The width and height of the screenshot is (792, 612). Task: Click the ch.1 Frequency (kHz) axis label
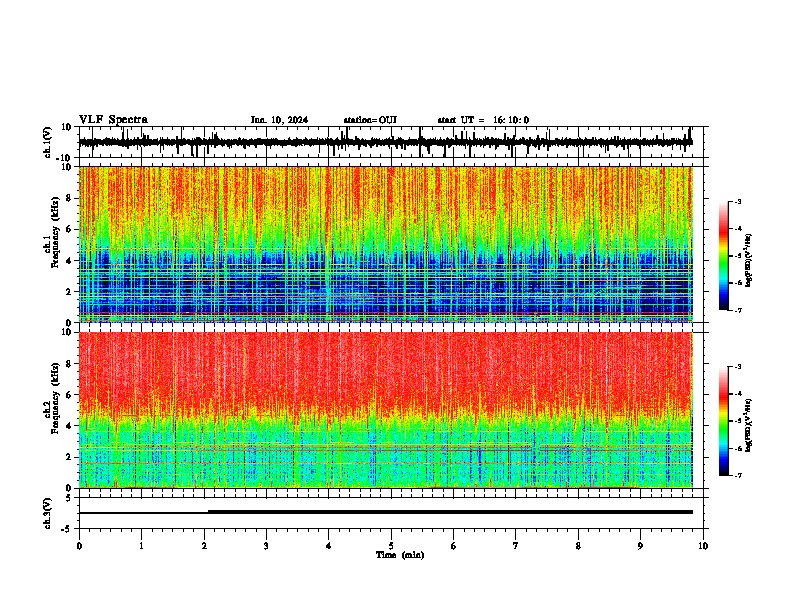[x=55, y=232]
